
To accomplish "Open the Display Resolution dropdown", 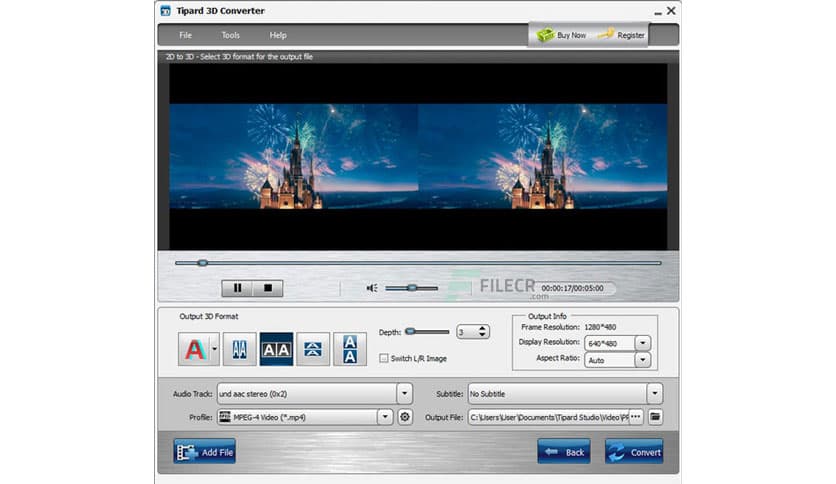I will tap(642, 343).
